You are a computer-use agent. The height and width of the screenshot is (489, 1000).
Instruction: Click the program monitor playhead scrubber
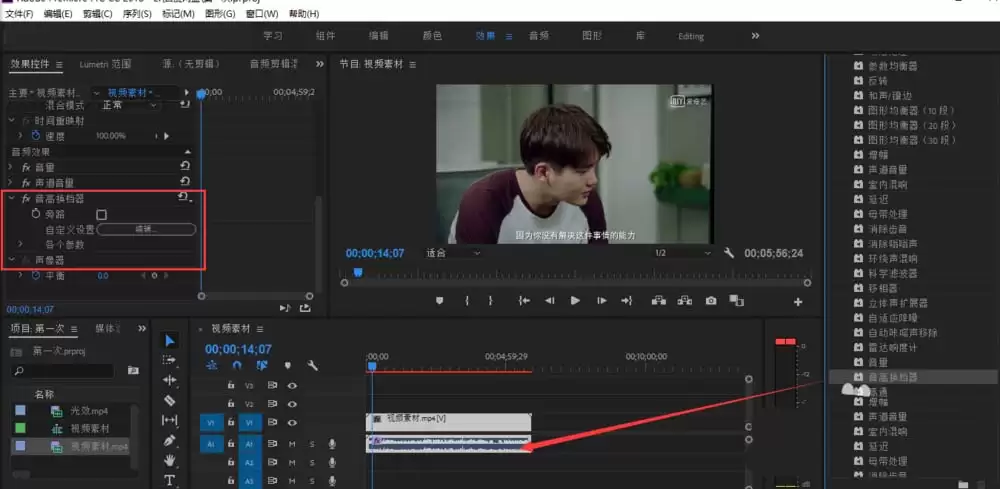click(x=357, y=272)
